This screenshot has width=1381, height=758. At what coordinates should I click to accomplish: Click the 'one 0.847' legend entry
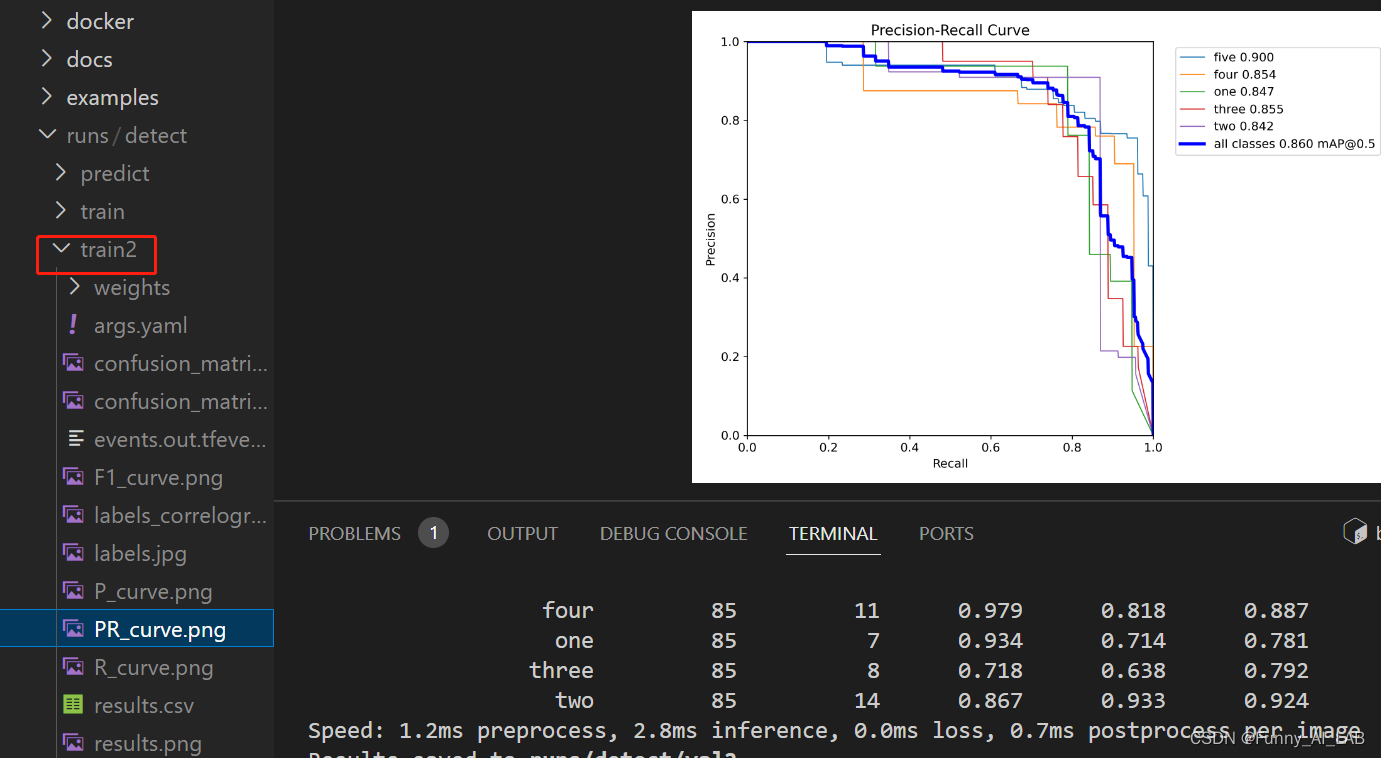pos(1227,91)
